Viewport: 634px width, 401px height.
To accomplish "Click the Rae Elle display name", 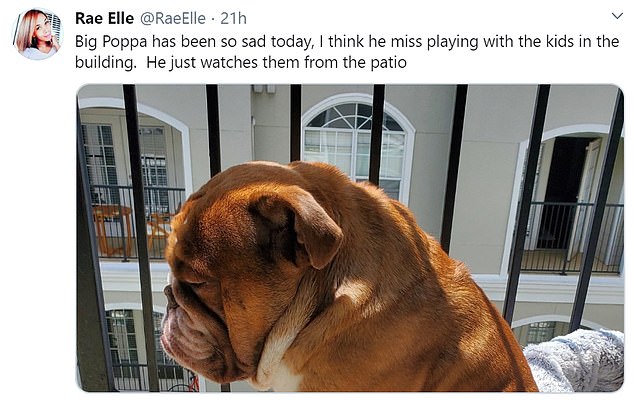I will (x=104, y=18).
